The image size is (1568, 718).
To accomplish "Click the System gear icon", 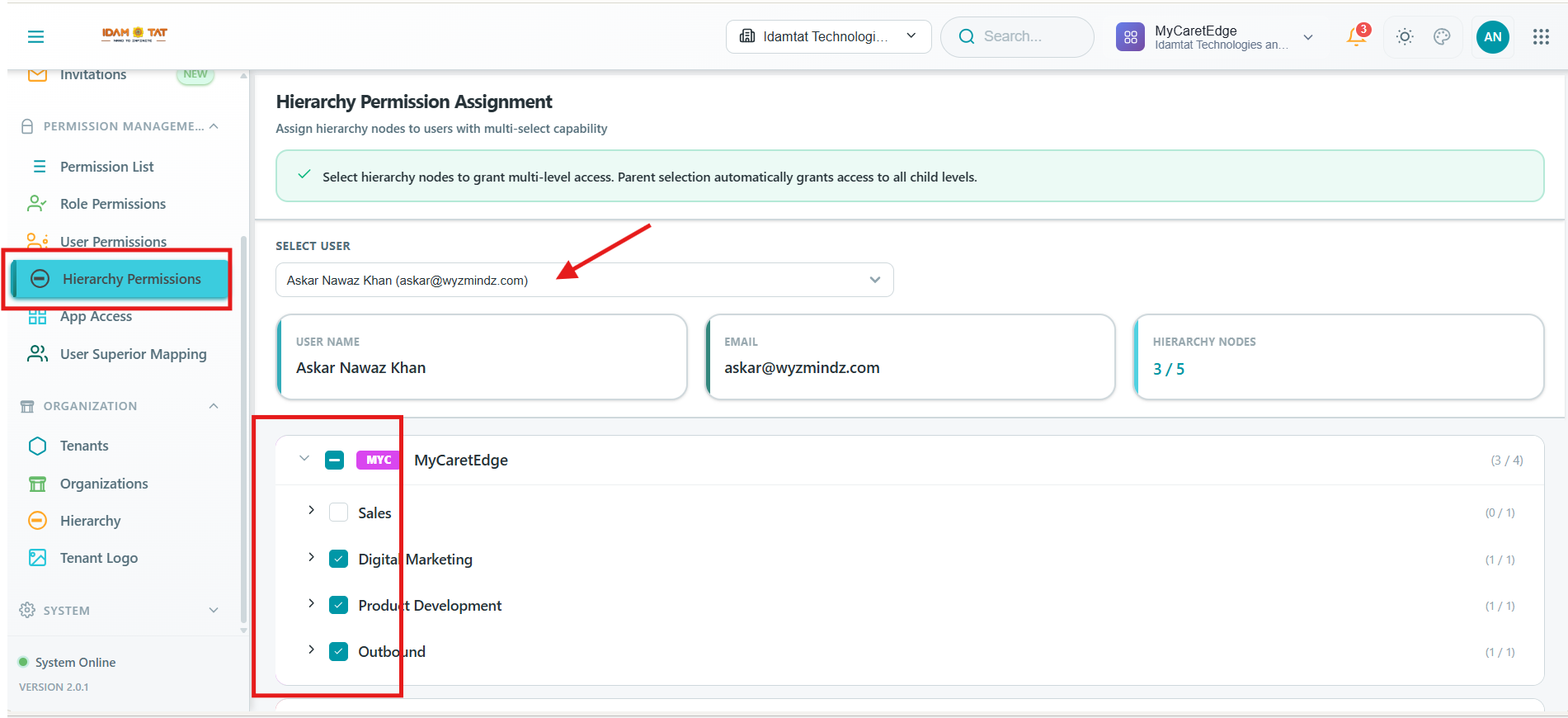I will (x=27, y=610).
